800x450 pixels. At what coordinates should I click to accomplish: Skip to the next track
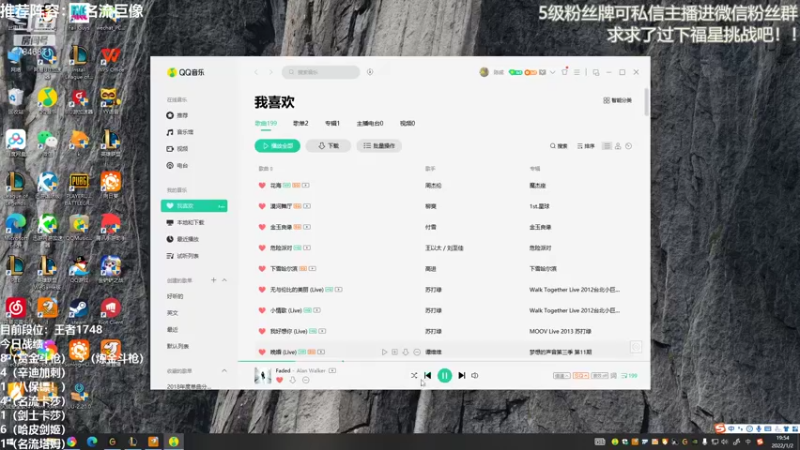coord(462,376)
